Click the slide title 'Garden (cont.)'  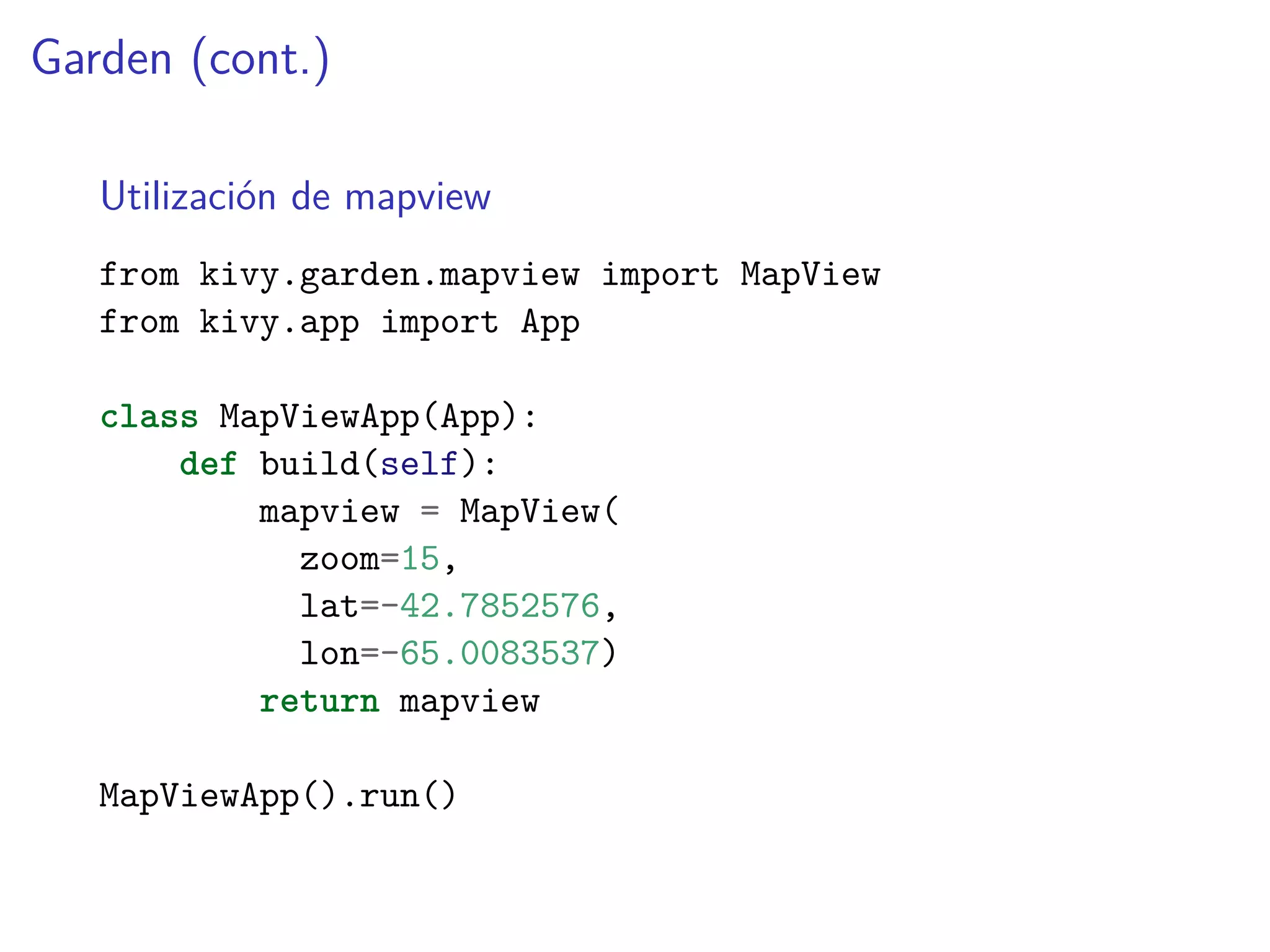[x=180, y=59]
